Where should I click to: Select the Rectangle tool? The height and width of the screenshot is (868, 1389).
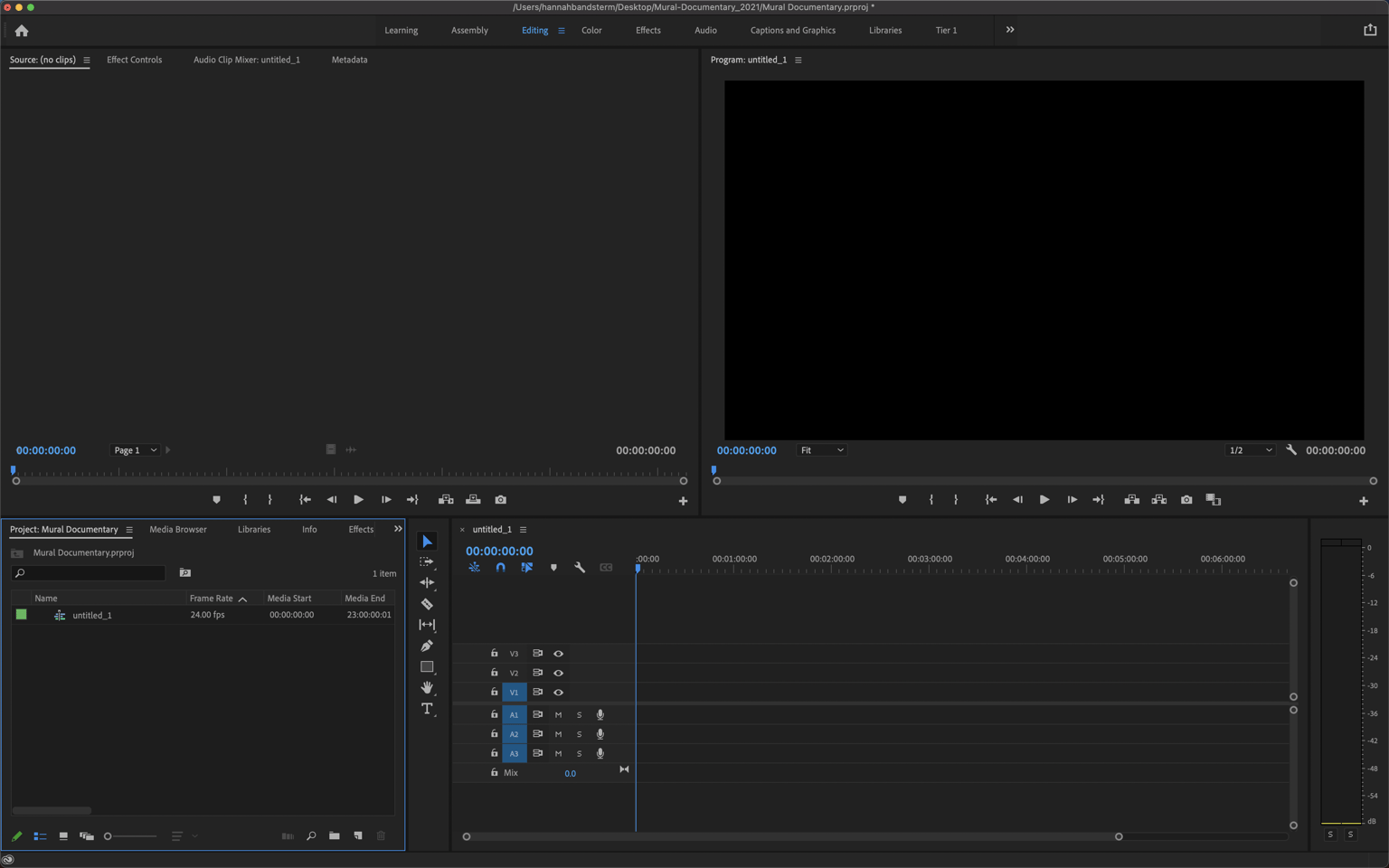coord(427,667)
